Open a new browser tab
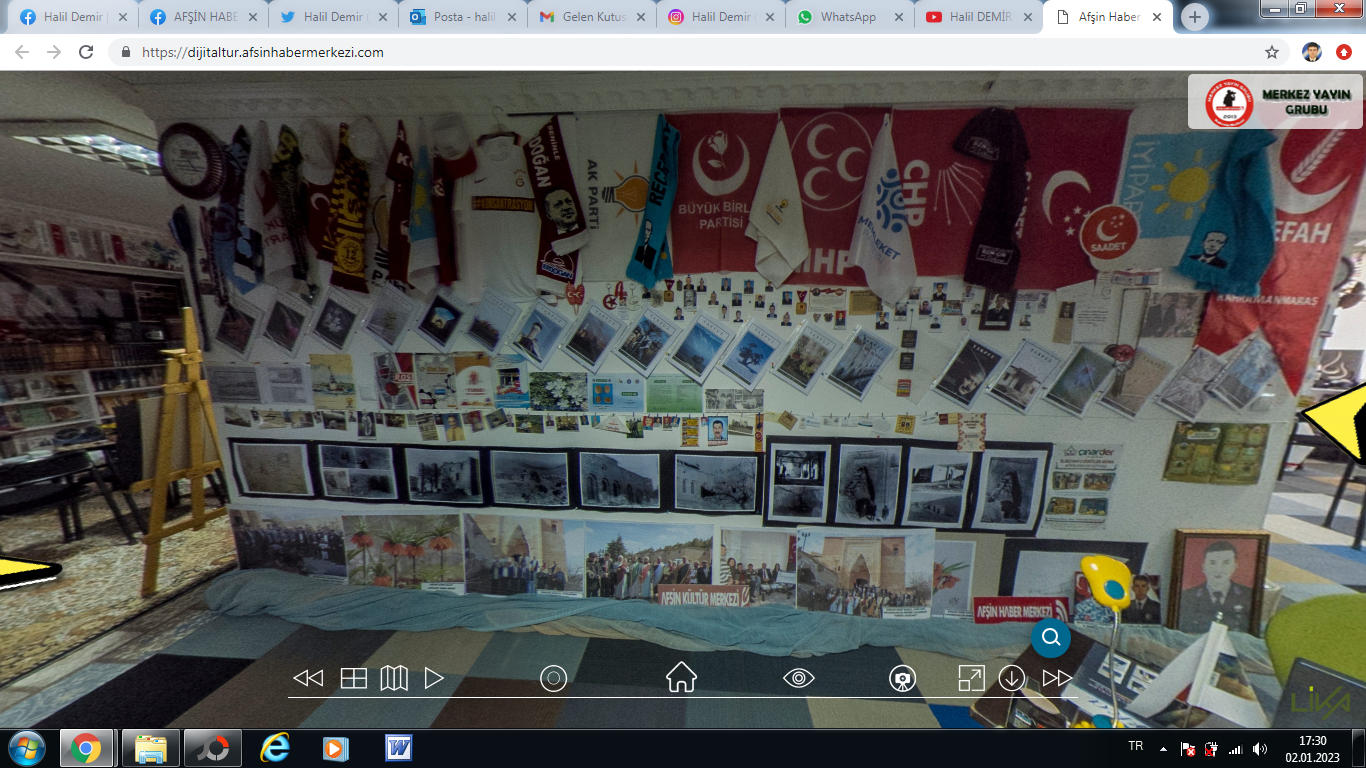This screenshot has height=768, width=1366. 1195,17
